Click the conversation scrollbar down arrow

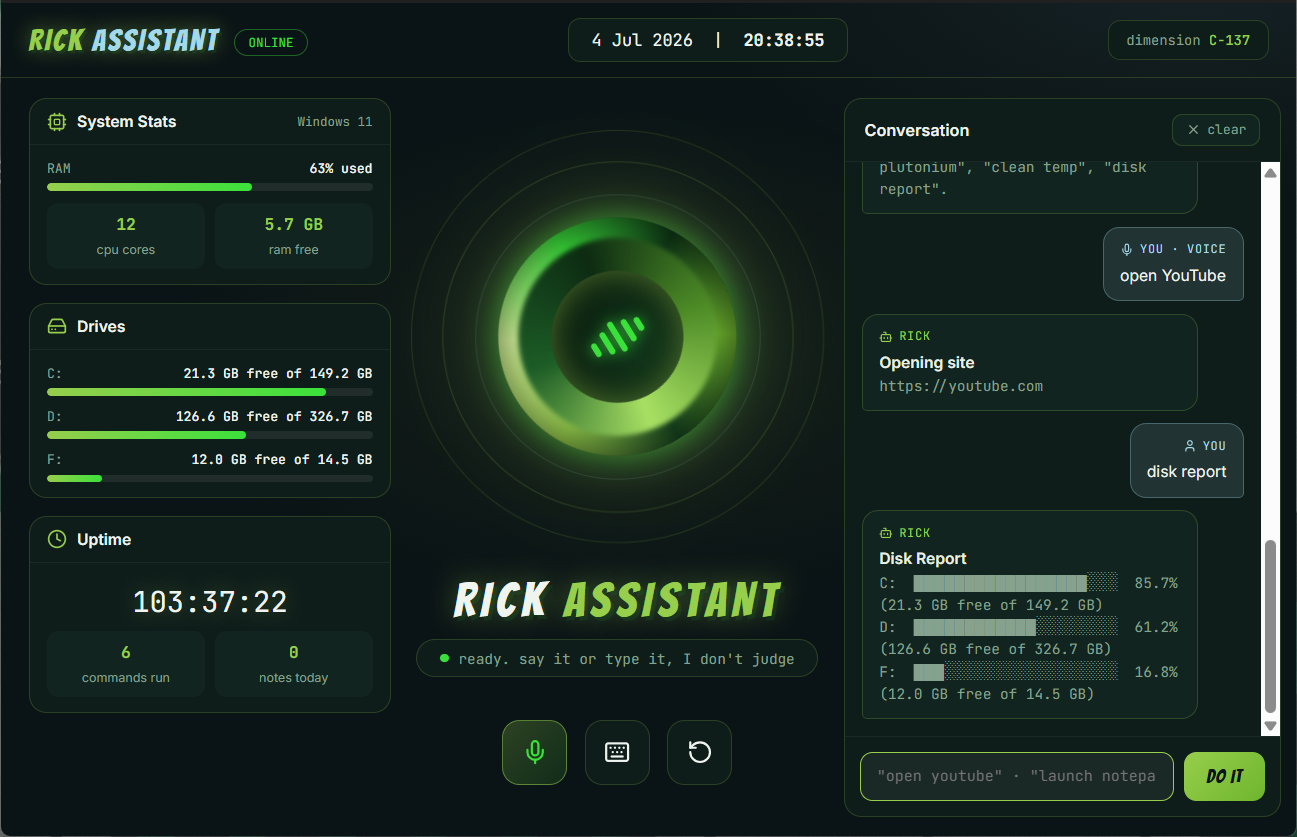pos(1271,726)
